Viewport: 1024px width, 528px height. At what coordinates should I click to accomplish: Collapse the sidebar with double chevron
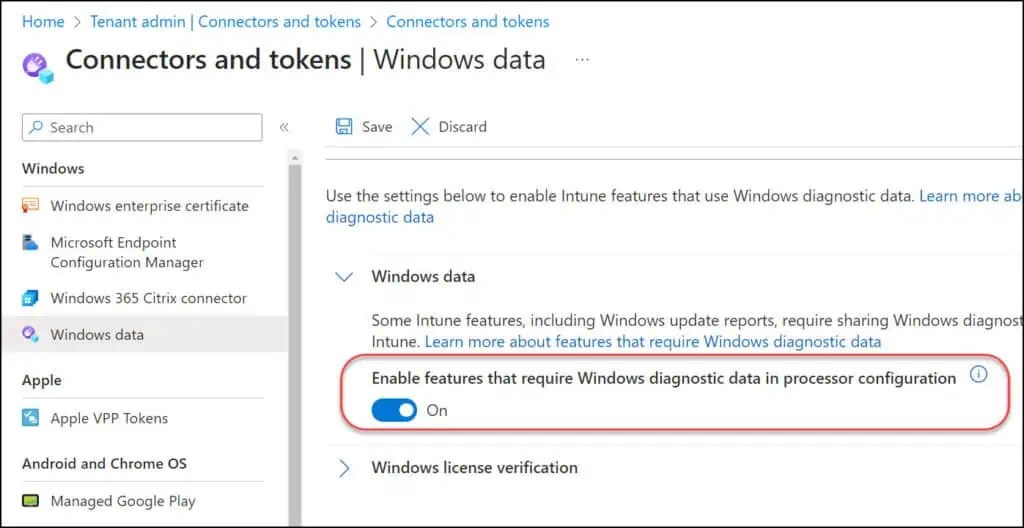(284, 127)
